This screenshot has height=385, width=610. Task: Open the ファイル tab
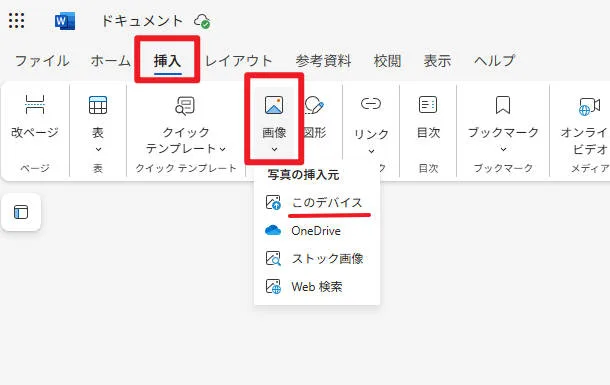[x=42, y=61]
